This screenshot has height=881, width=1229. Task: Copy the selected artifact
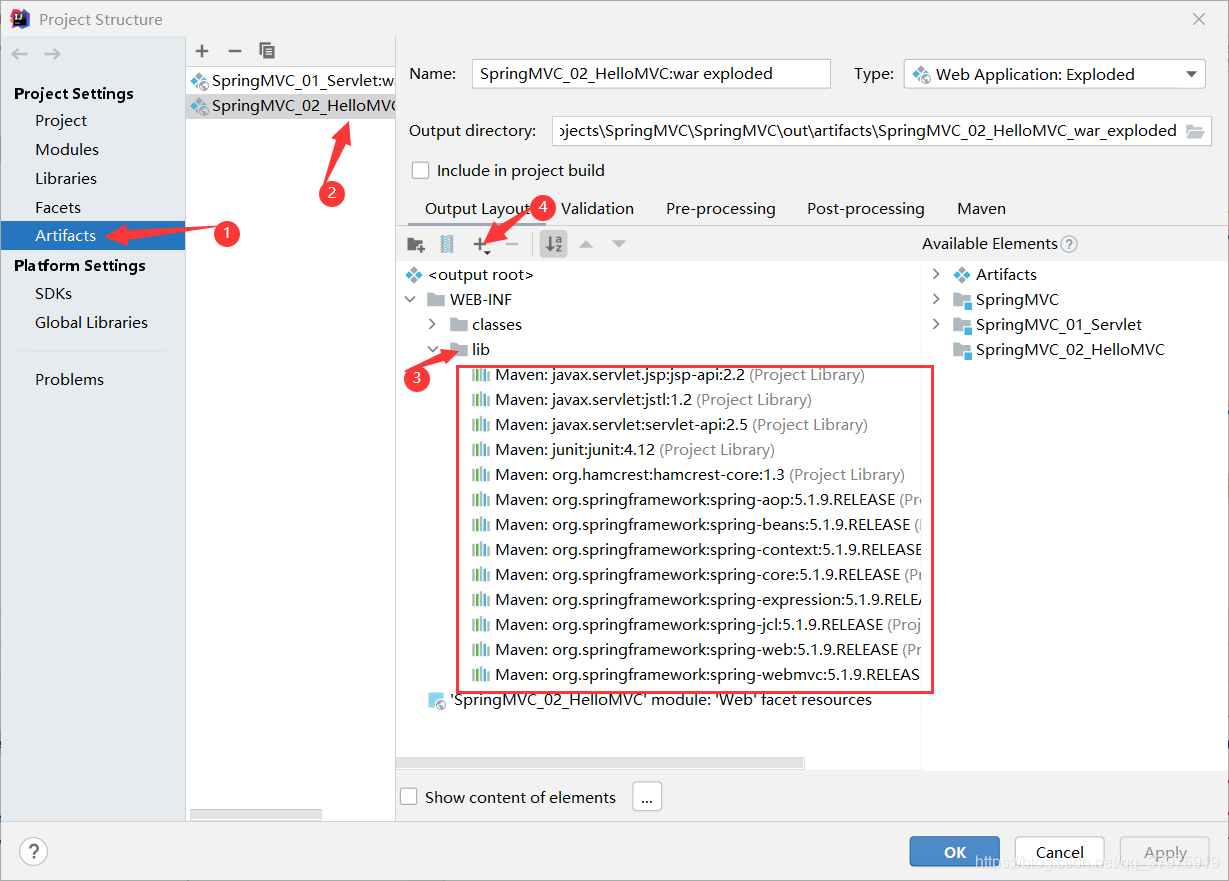pos(267,50)
